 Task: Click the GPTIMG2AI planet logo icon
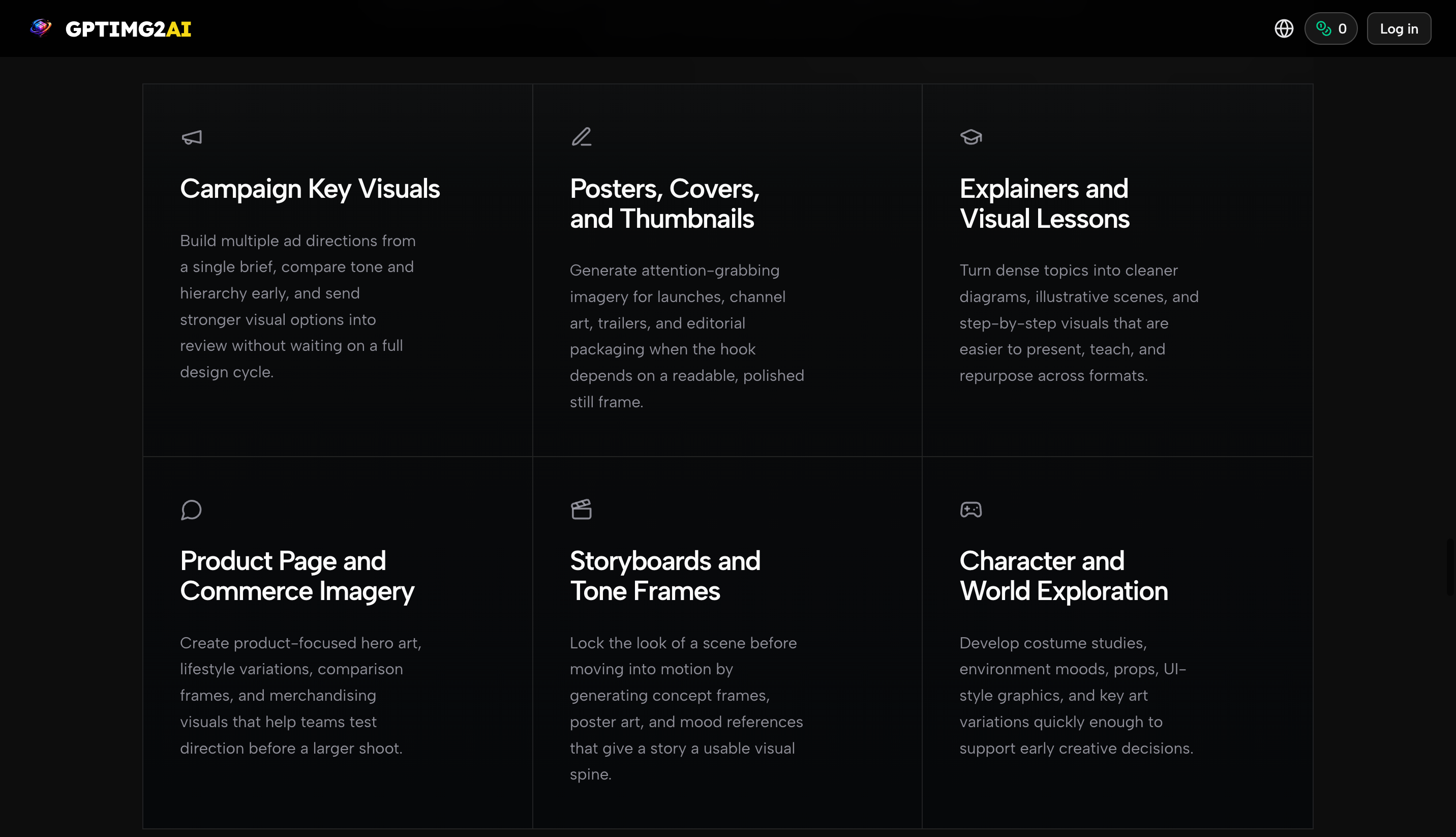point(40,27)
